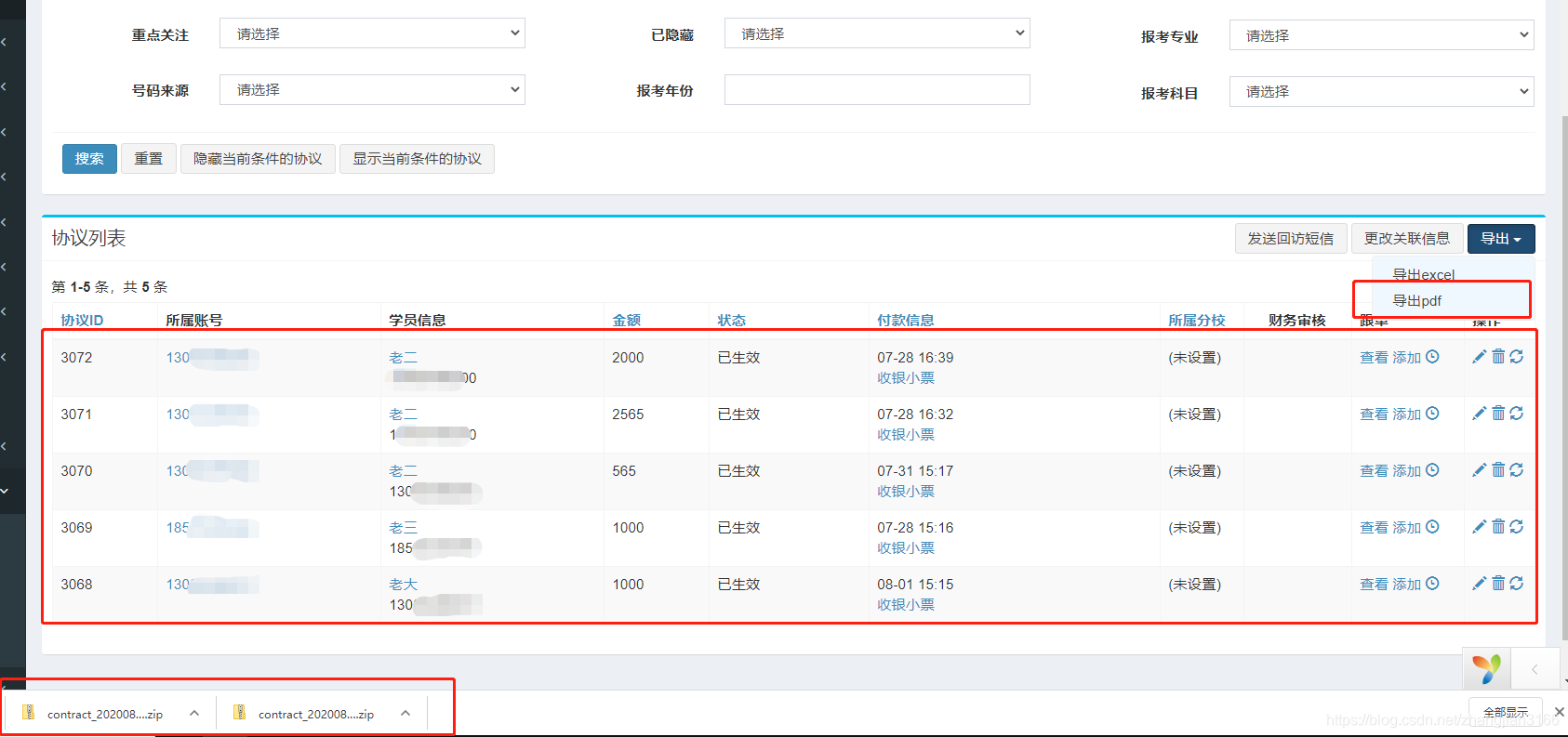The width and height of the screenshot is (1568, 737).
Task: Open the 号码来源 dropdown
Action: pos(372,89)
